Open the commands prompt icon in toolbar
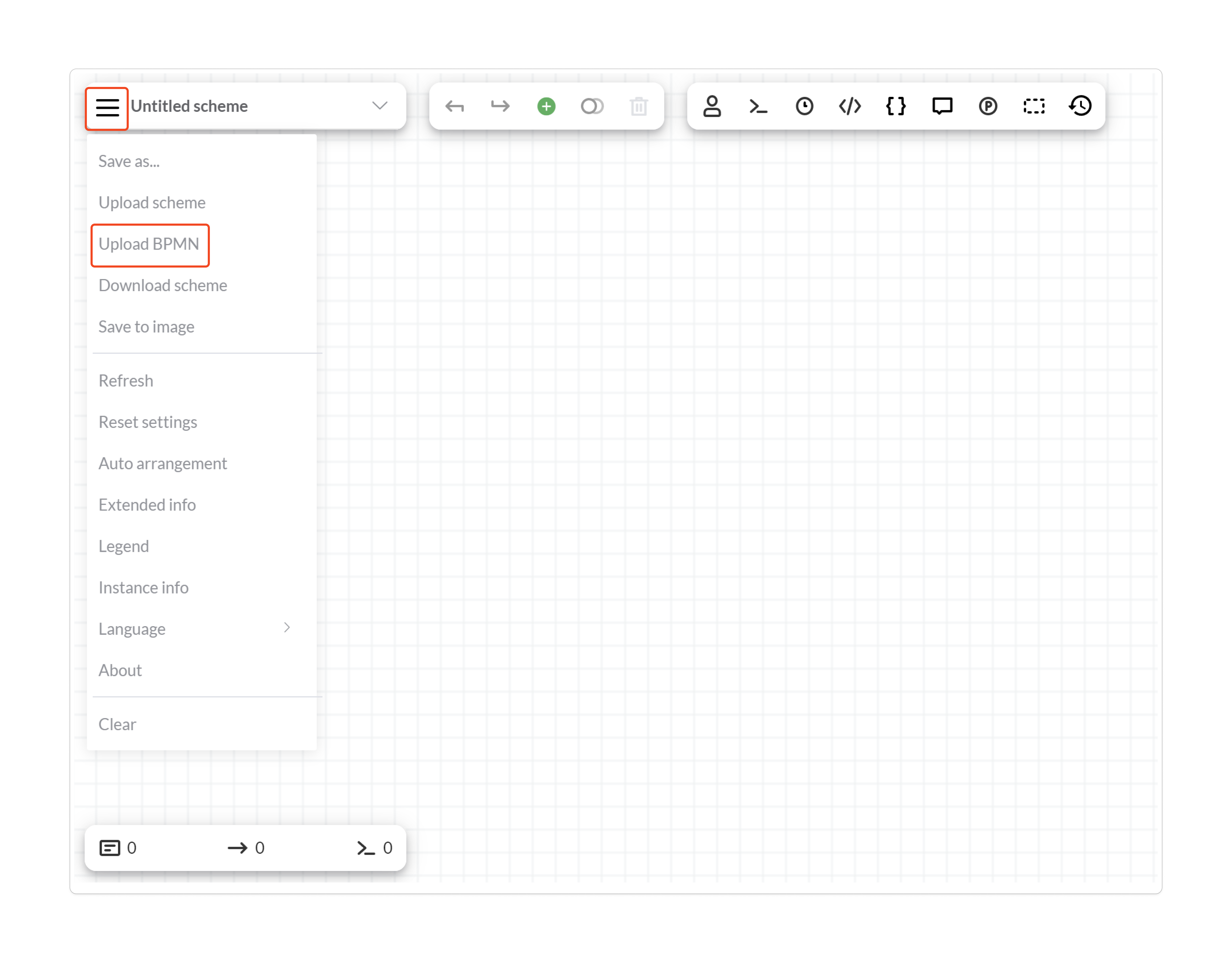The width and height of the screenshot is (1232, 965). (x=758, y=106)
